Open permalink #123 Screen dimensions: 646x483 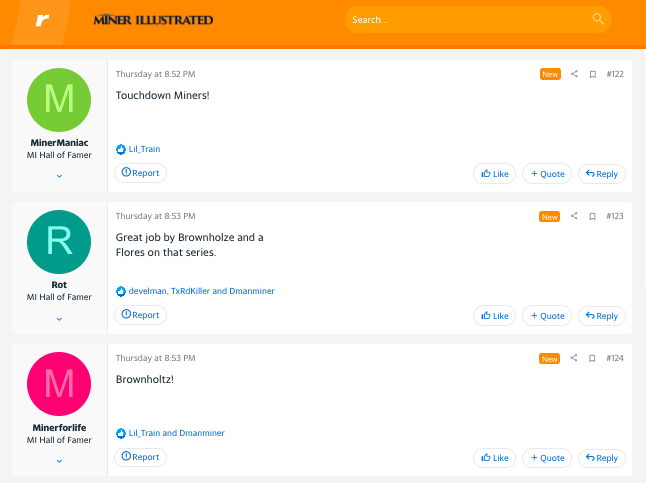click(615, 216)
